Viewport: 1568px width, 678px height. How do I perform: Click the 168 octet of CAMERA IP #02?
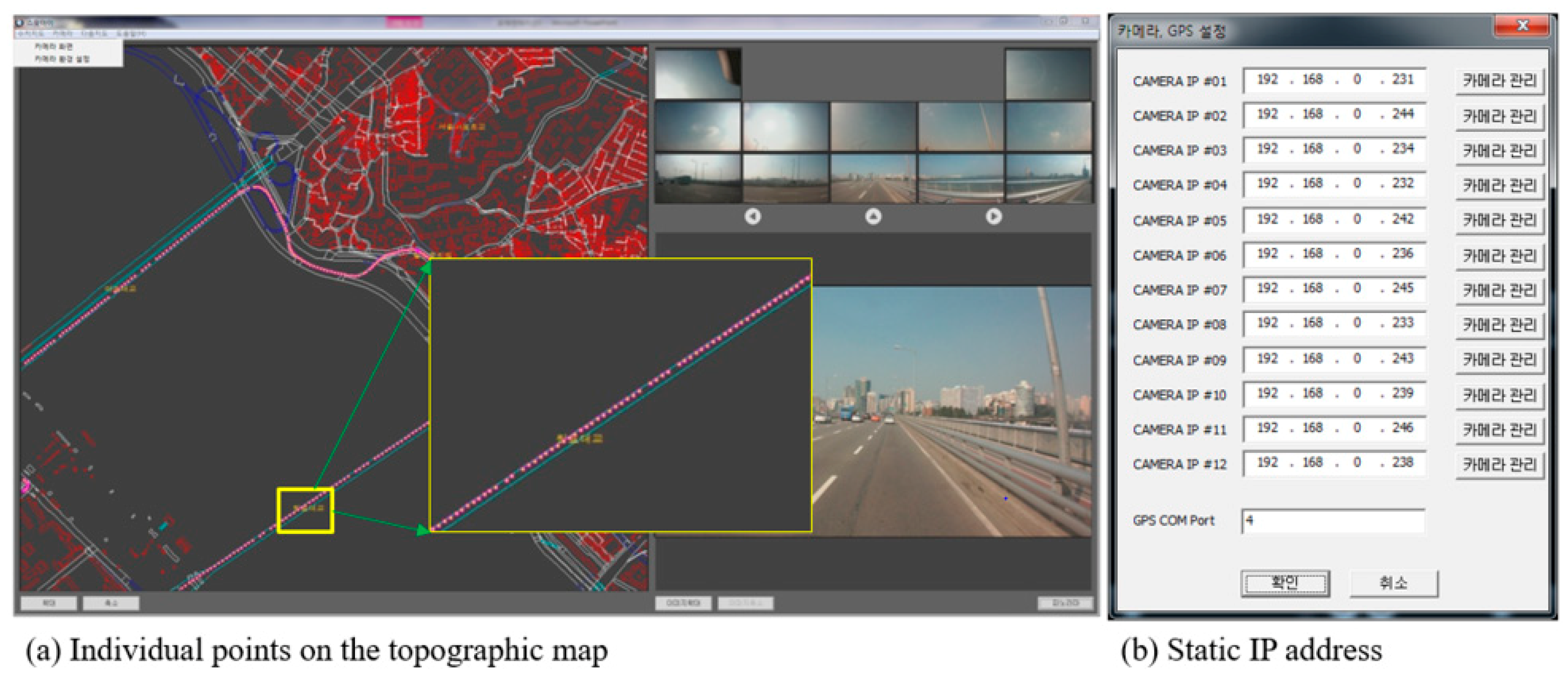pos(1312,114)
